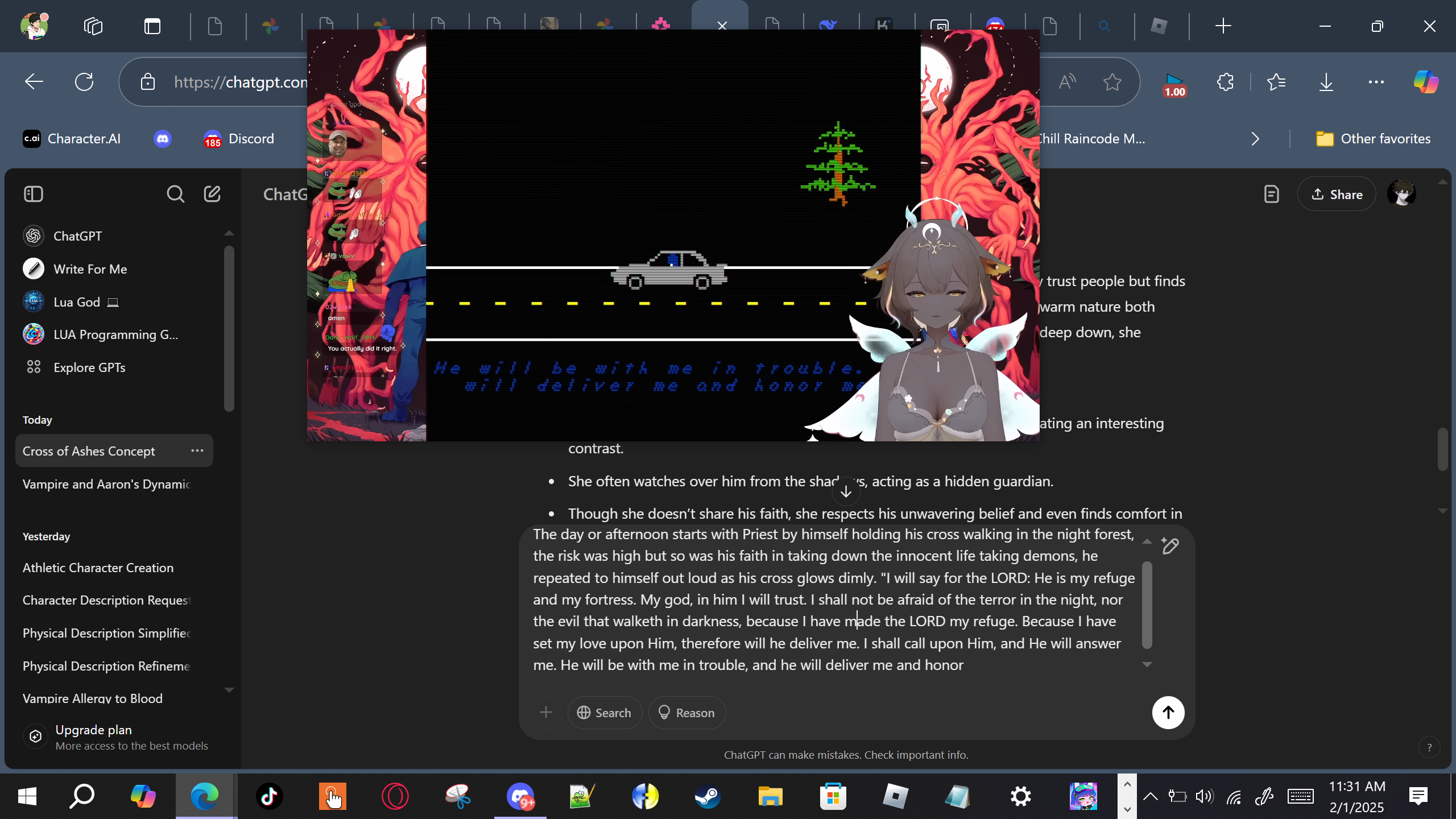
Task: Show hidden system tray icons chevron
Action: 1150,796
